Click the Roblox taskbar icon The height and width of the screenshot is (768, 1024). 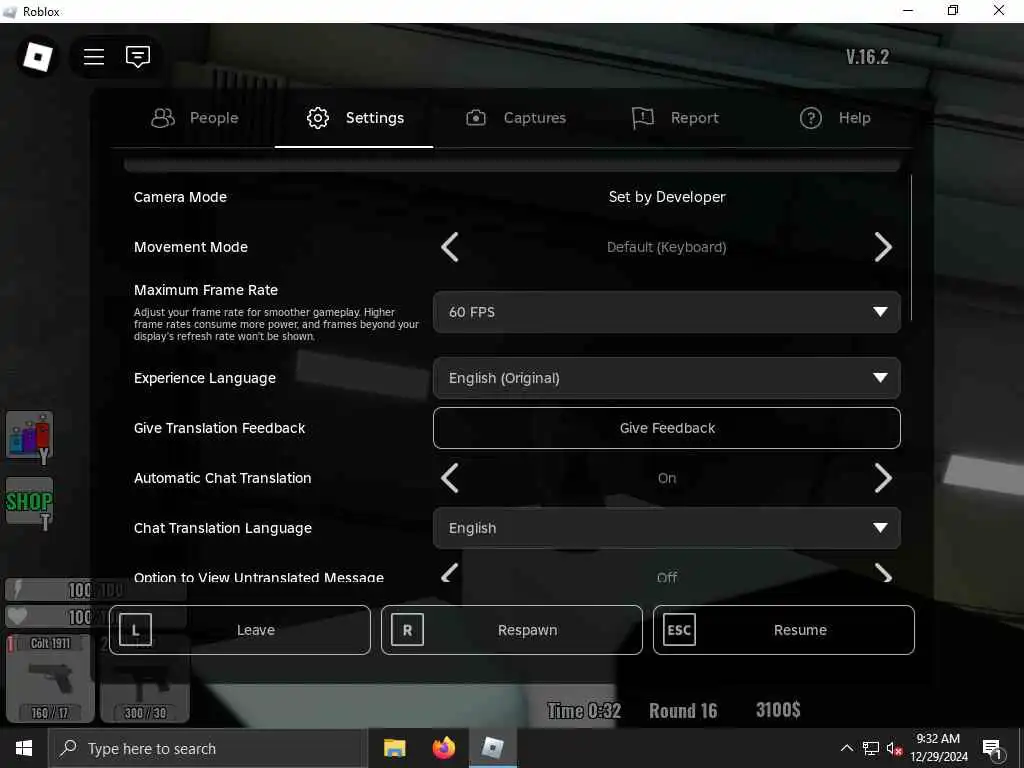pyautogui.click(x=493, y=748)
